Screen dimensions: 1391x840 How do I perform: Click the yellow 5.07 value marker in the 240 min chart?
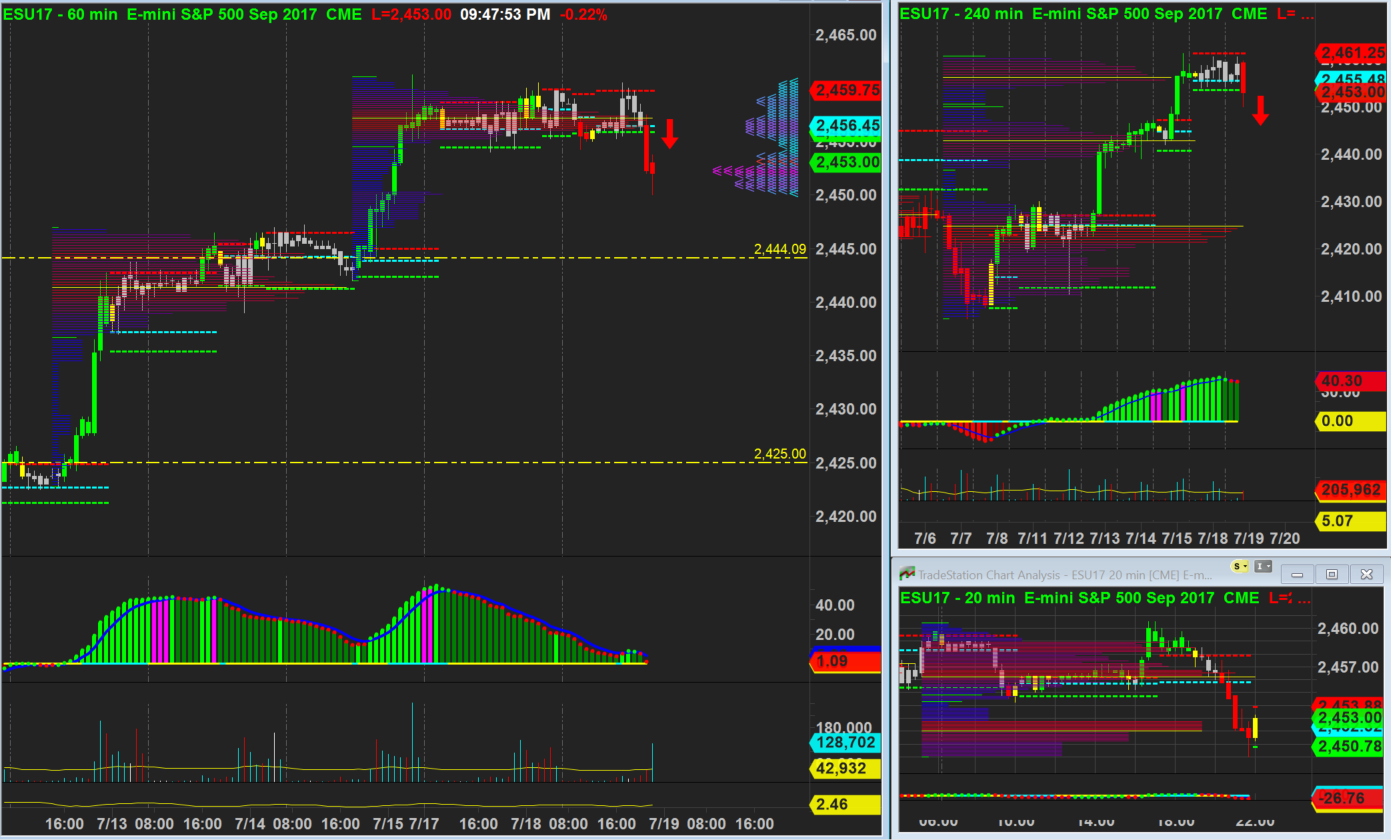(x=1350, y=520)
